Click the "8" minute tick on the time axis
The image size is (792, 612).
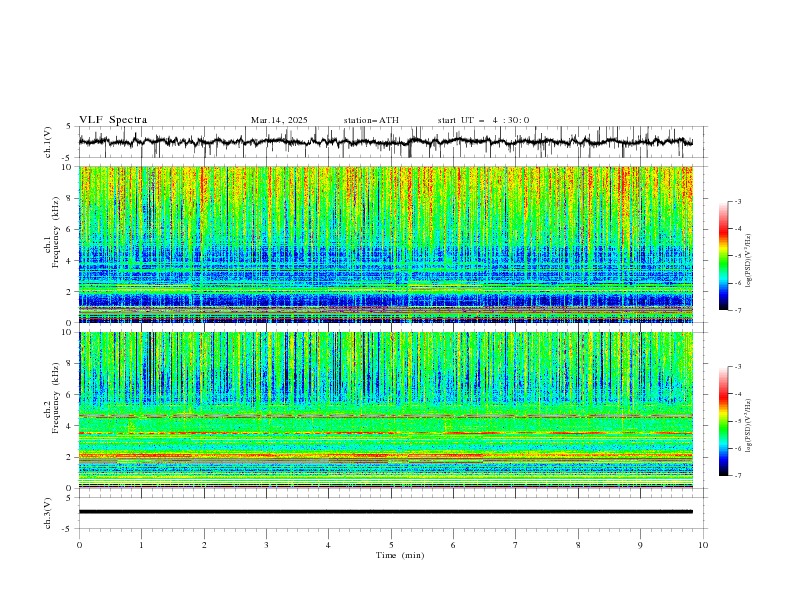click(578, 545)
